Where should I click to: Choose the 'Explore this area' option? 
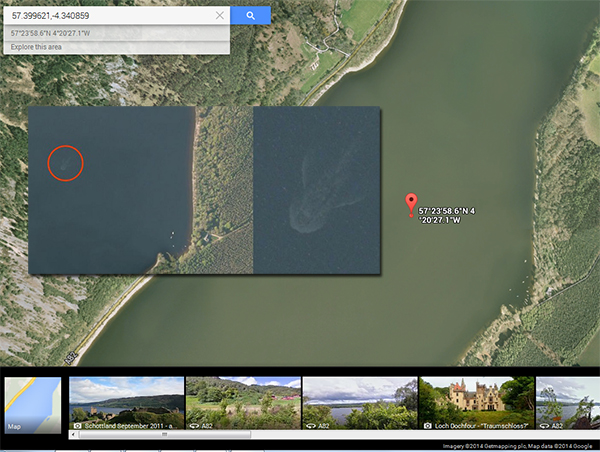[117, 47]
